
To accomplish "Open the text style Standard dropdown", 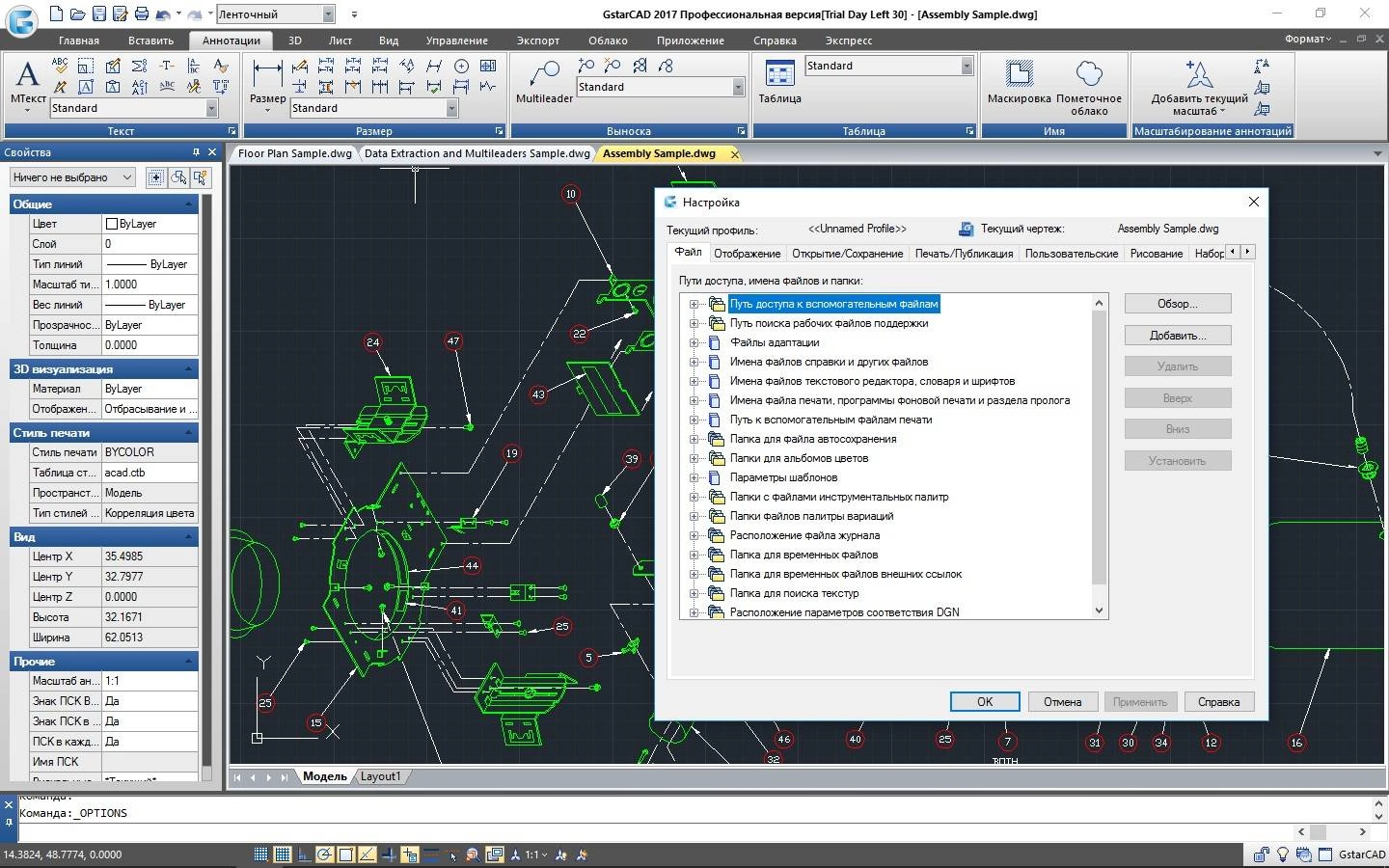I will coord(211,108).
